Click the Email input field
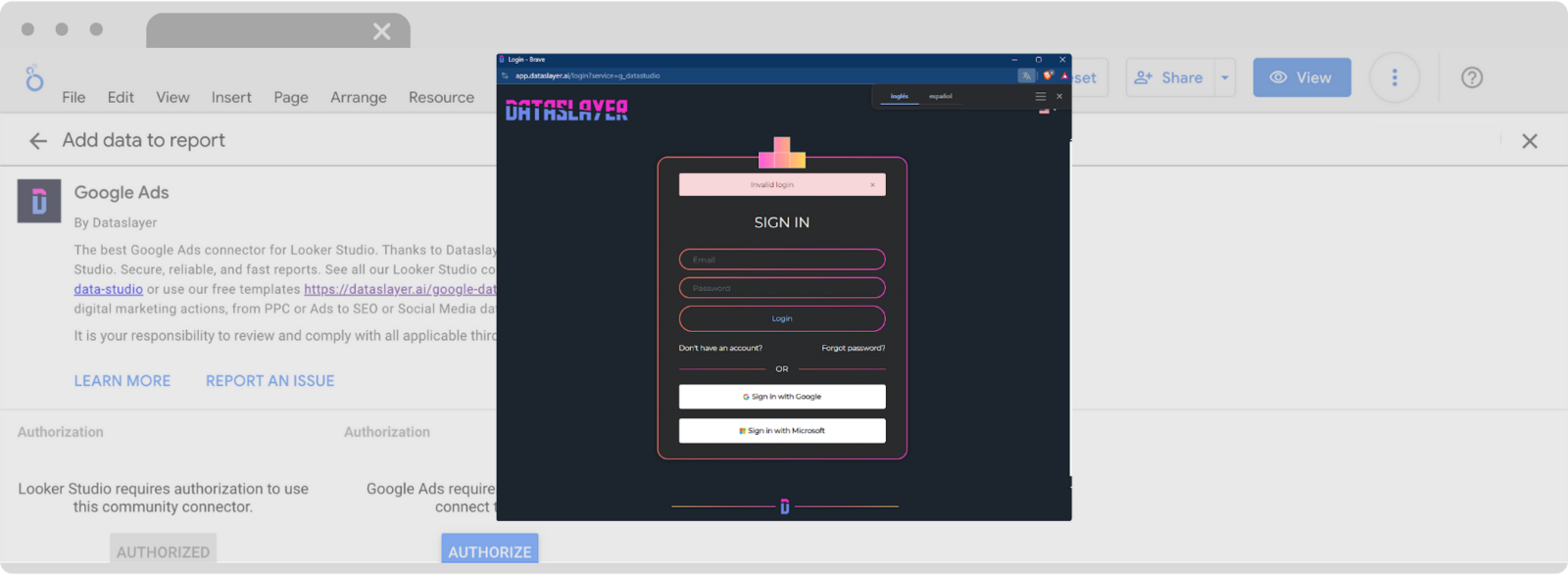Image resolution: width=1568 pixels, height=575 pixels. 782,260
